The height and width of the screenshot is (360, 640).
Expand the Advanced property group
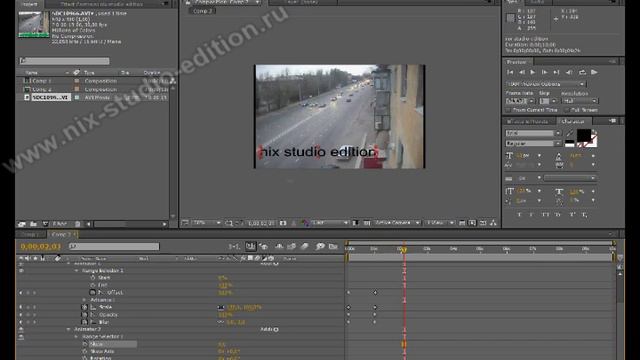84,300
